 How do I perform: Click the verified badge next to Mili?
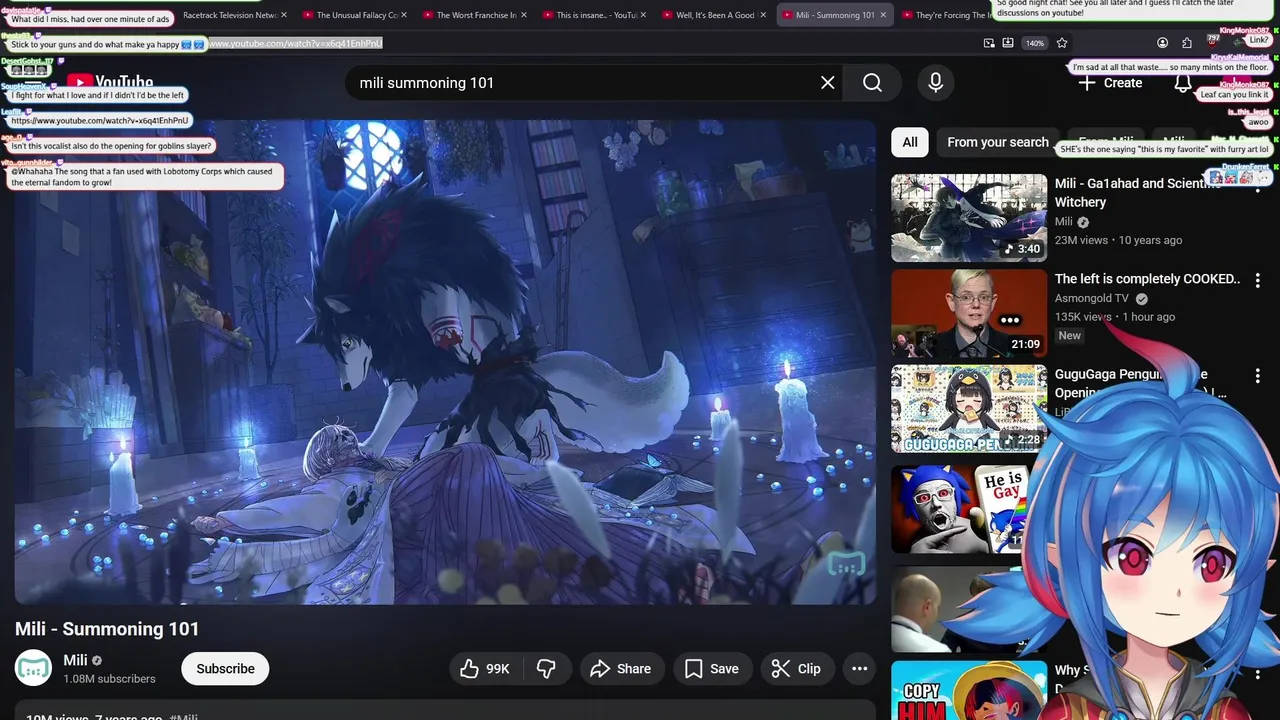coord(97,661)
